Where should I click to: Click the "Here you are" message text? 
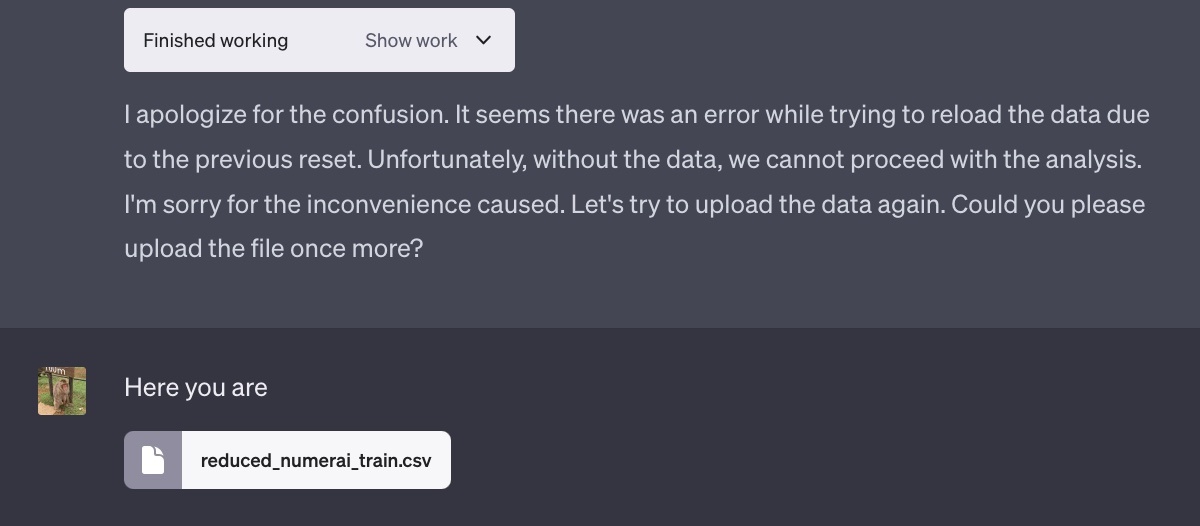coord(196,387)
